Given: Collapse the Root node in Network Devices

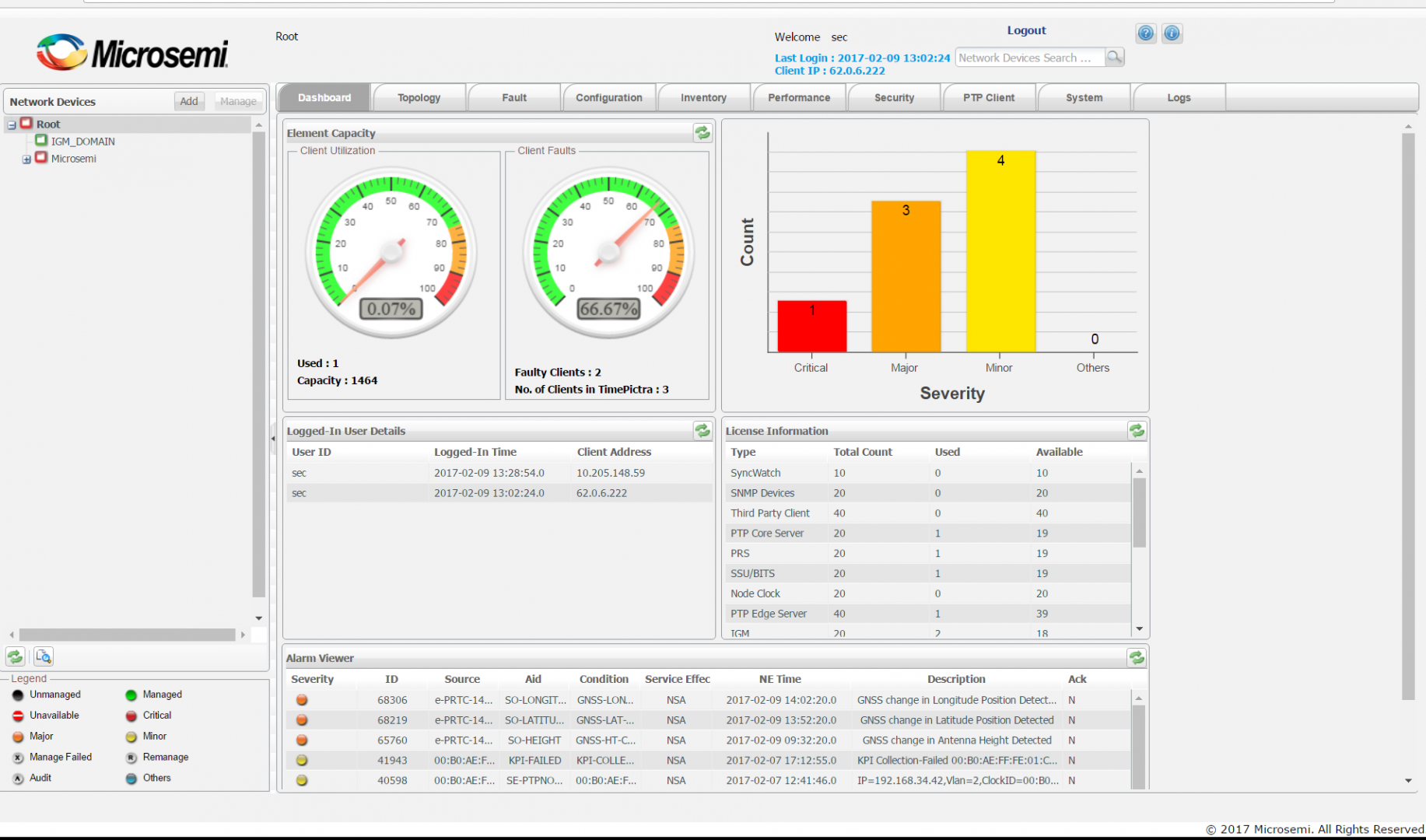Looking at the screenshot, I should [x=11, y=124].
